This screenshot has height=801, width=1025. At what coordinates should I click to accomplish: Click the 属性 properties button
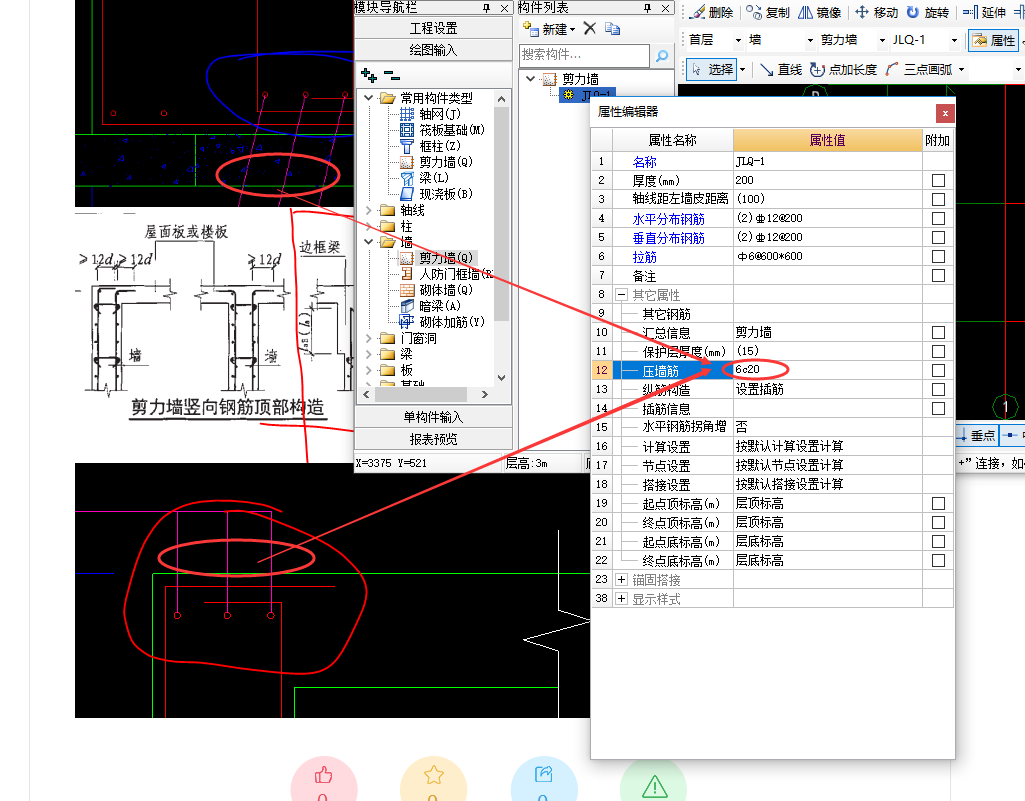click(x=993, y=41)
